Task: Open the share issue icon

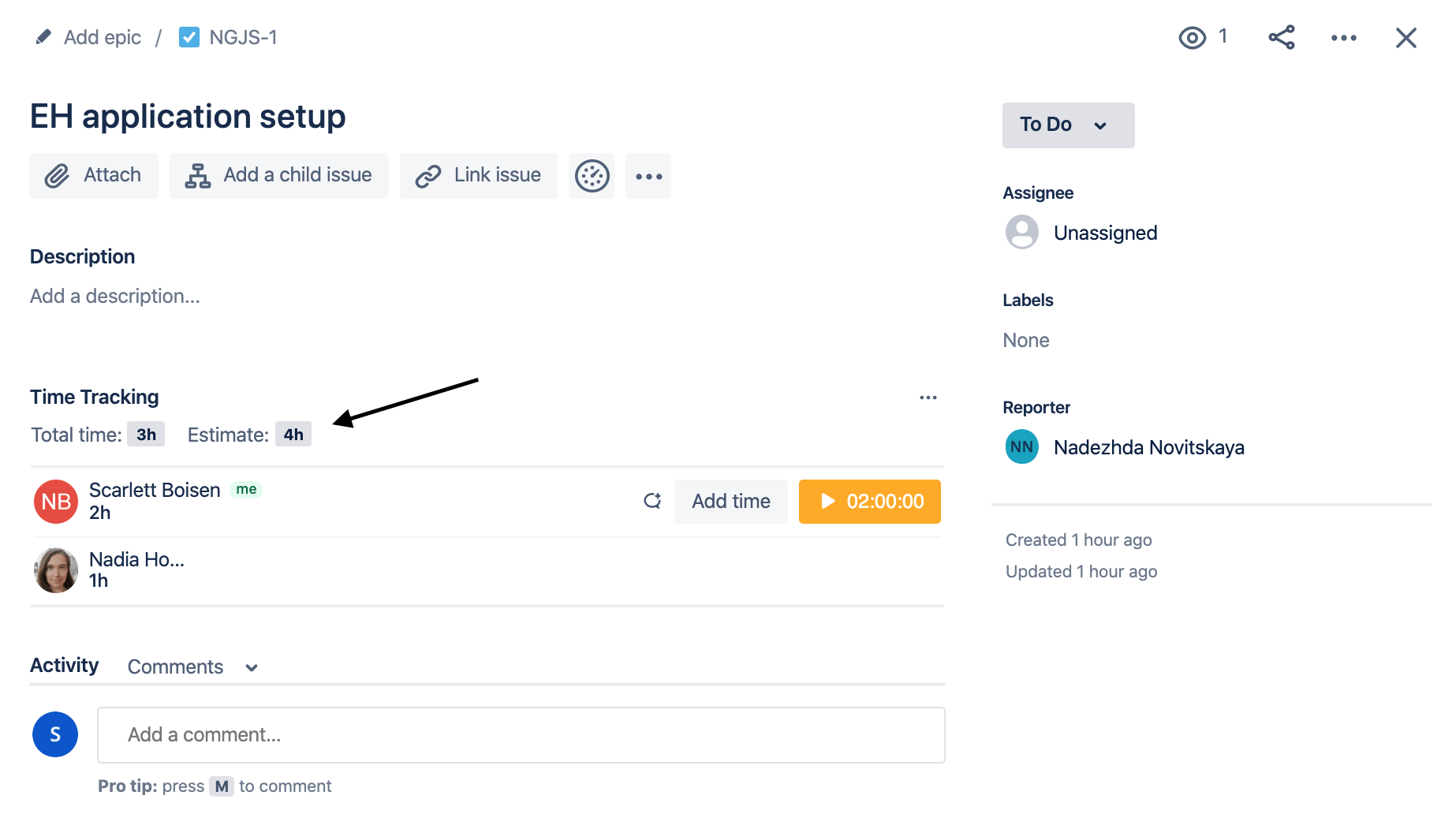Action: coord(1281,38)
